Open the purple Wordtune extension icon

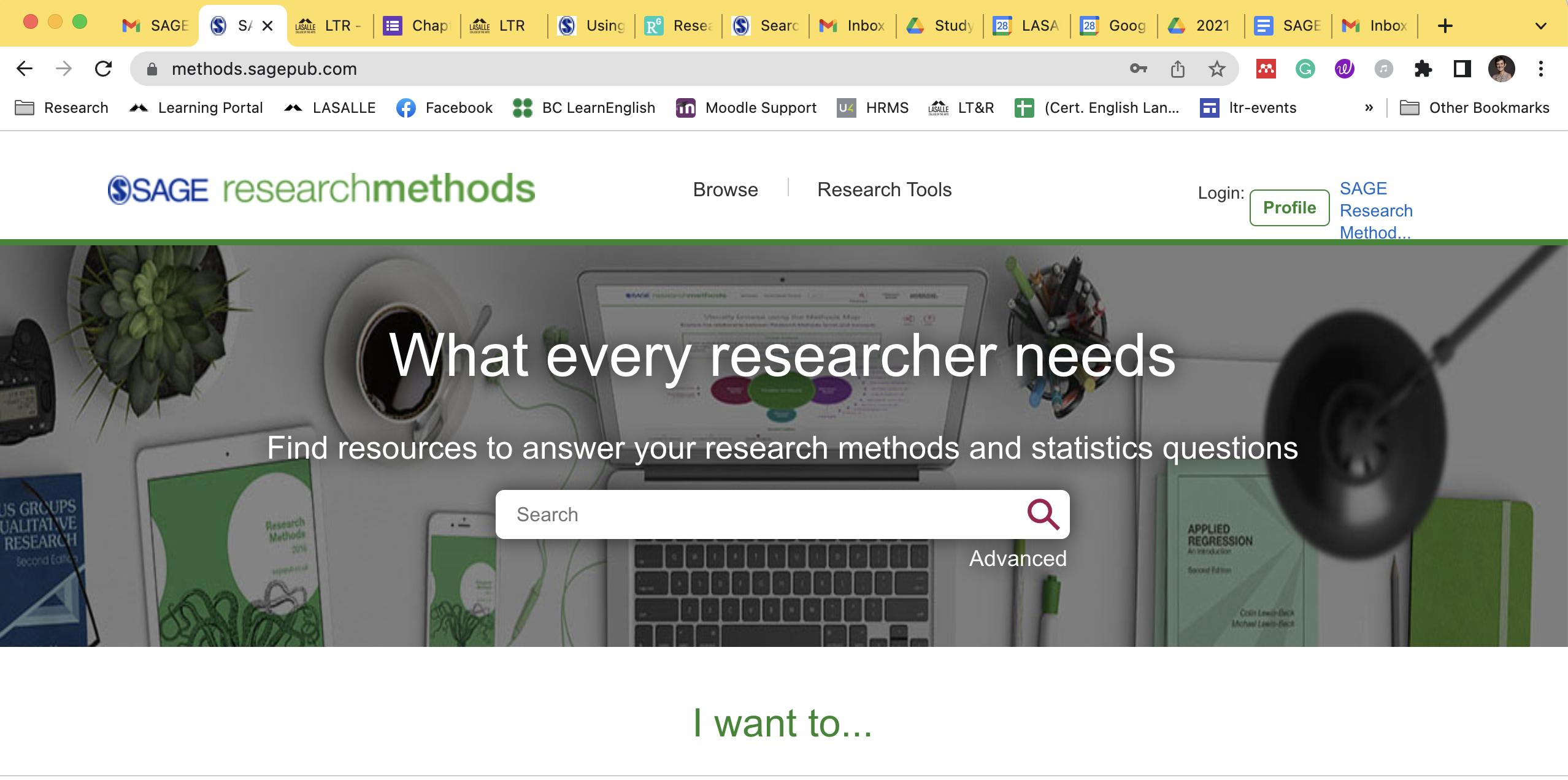(1345, 69)
